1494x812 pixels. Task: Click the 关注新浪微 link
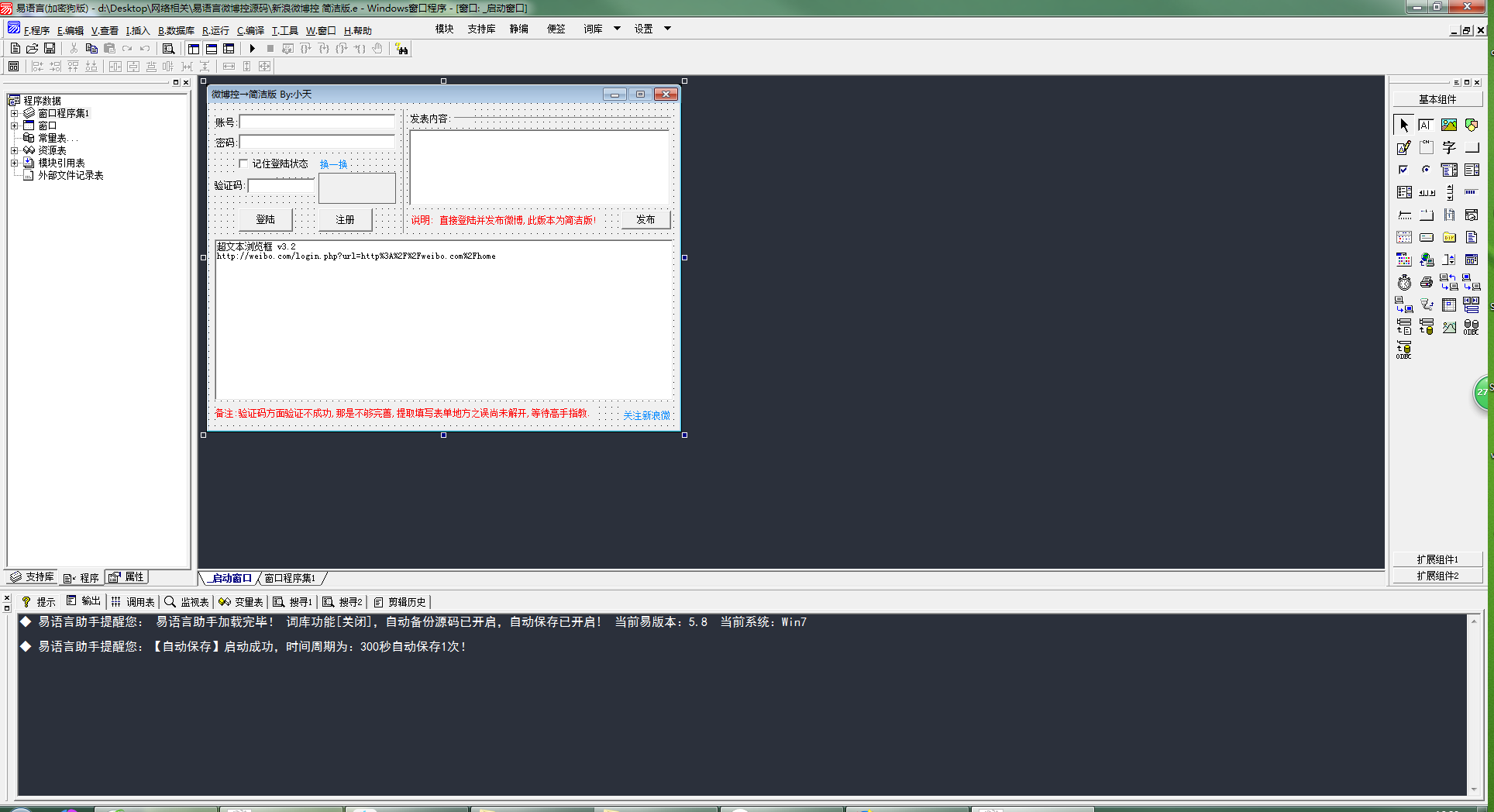point(646,415)
